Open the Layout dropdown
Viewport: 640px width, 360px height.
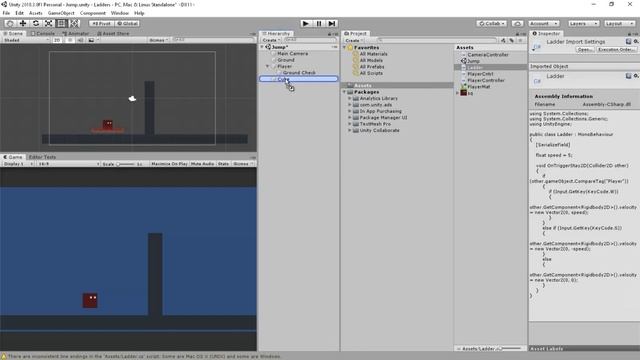pos(619,24)
